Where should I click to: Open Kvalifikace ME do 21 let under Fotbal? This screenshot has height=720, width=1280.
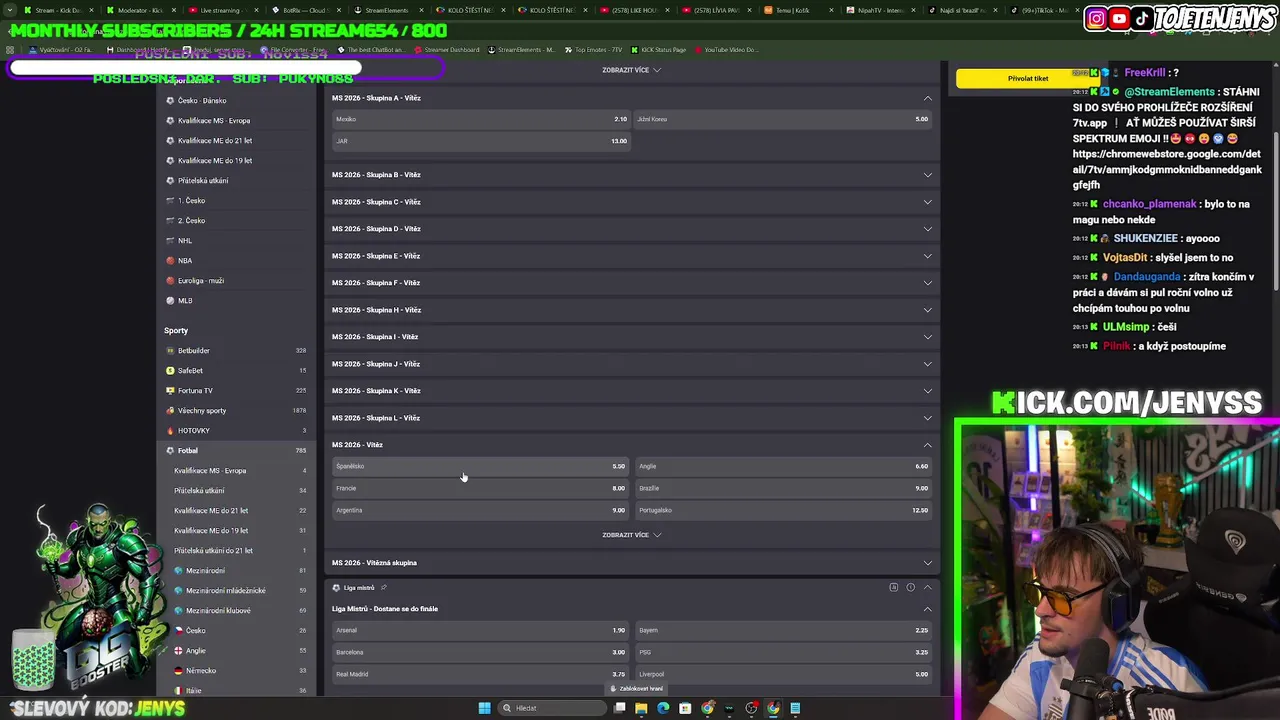coord(211,511)
